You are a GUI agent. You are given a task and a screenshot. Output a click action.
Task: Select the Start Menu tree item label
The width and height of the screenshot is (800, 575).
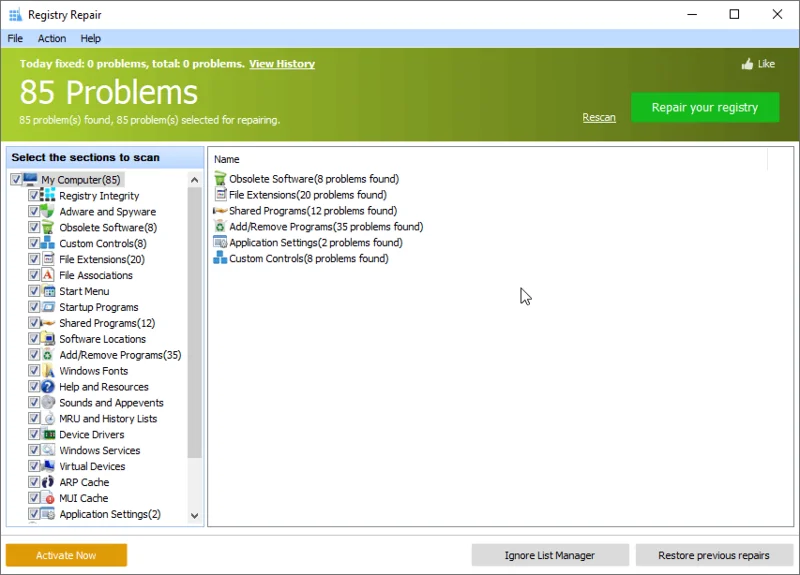click(x=84, y=291)
